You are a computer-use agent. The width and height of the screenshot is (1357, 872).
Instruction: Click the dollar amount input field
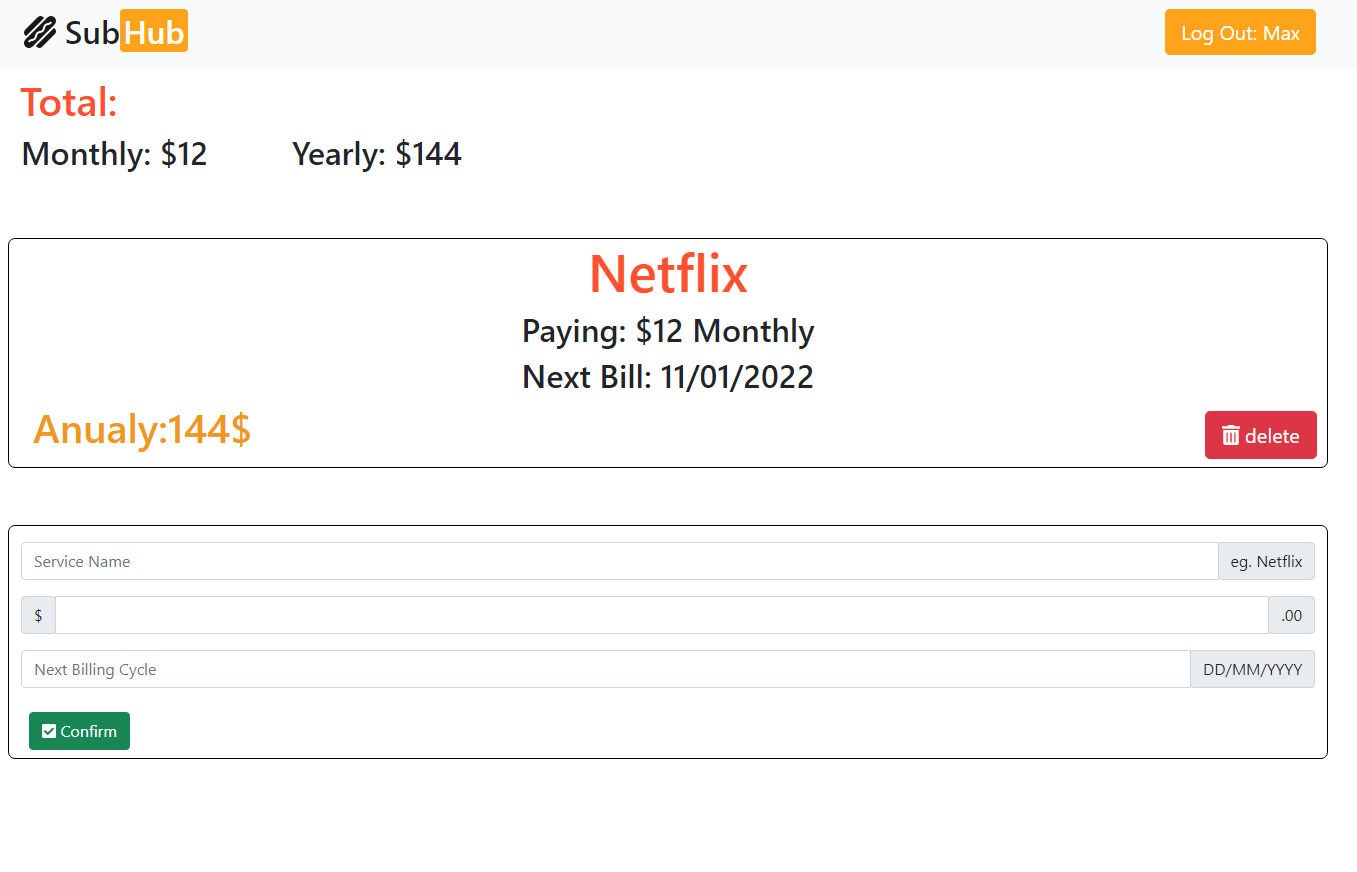(662, 615)
